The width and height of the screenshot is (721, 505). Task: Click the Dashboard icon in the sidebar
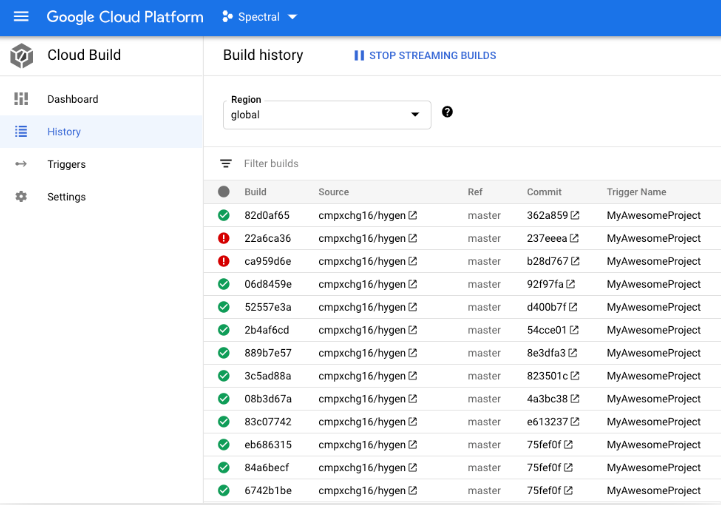pos(21,99)
